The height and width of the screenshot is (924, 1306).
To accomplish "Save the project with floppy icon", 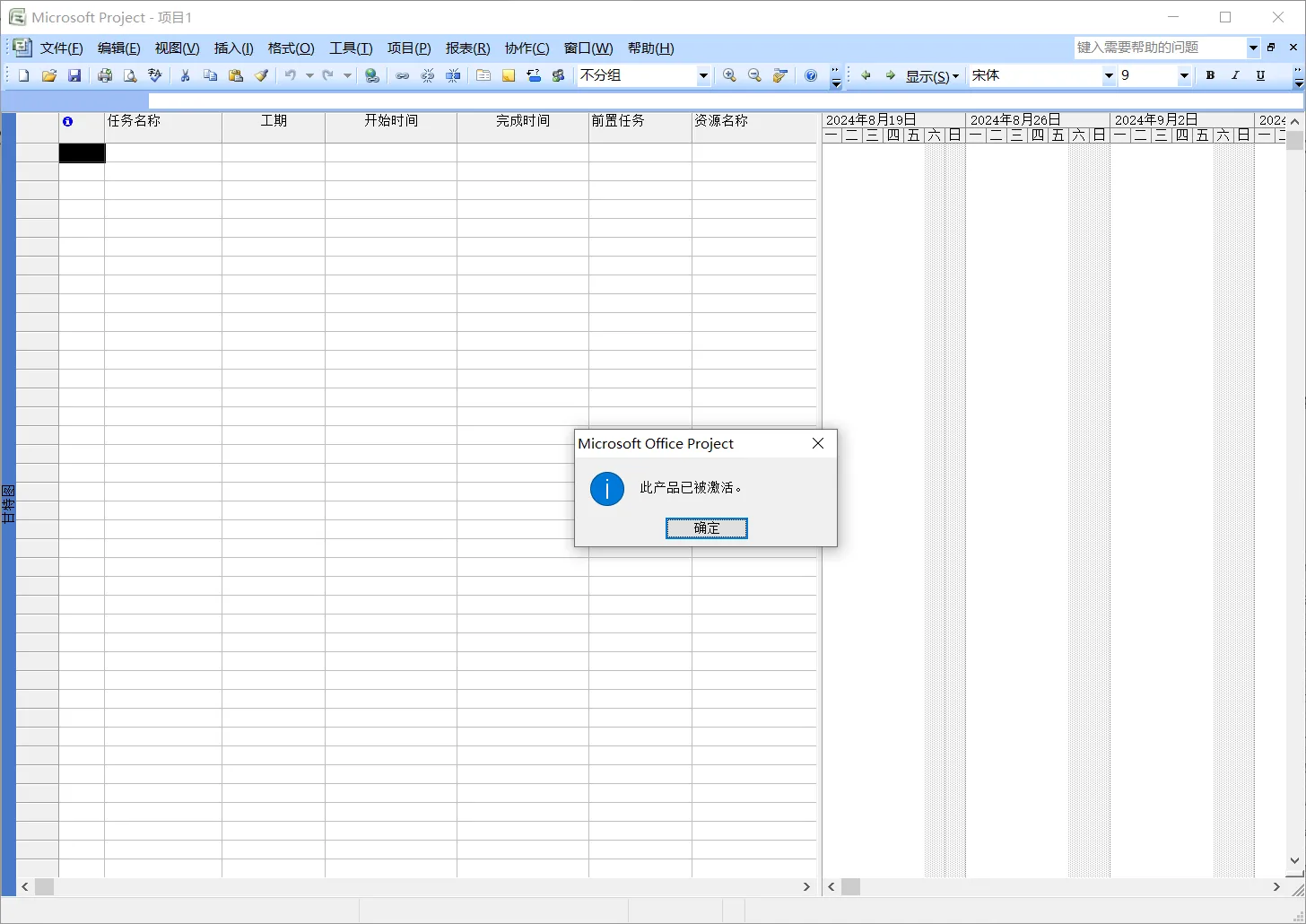I will [74, 76].
